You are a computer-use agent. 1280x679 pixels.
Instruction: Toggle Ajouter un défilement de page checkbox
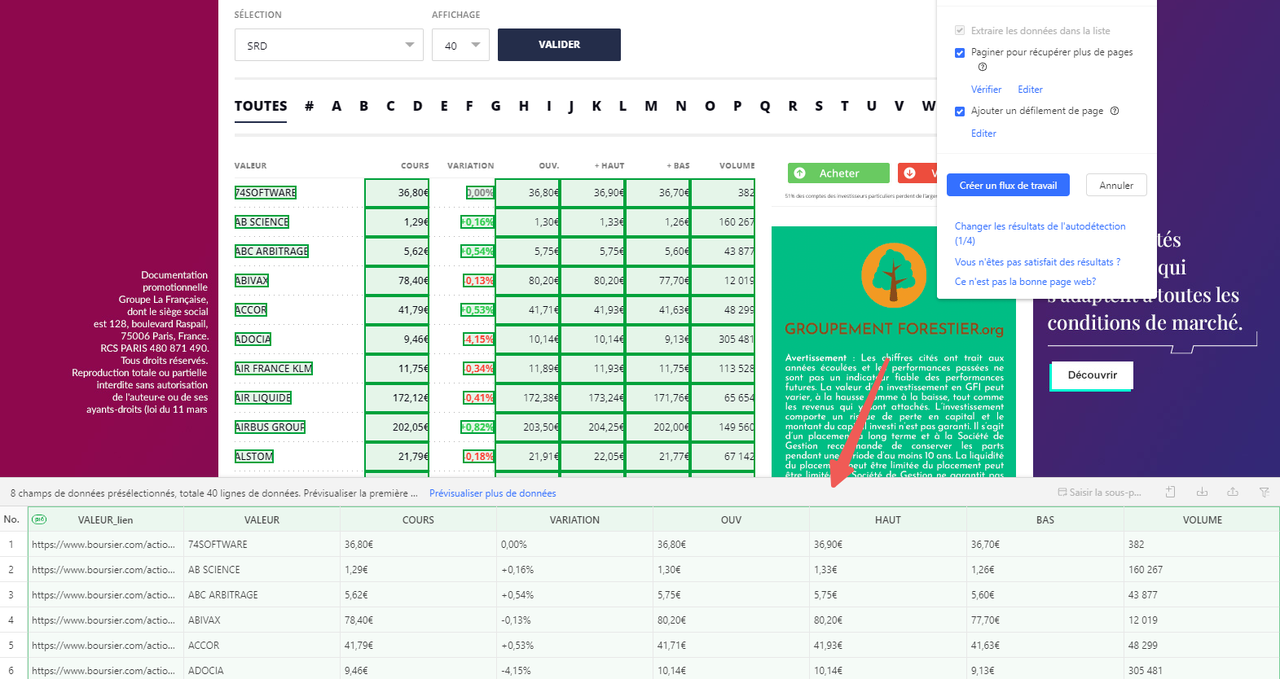click(x=960, y=111)
